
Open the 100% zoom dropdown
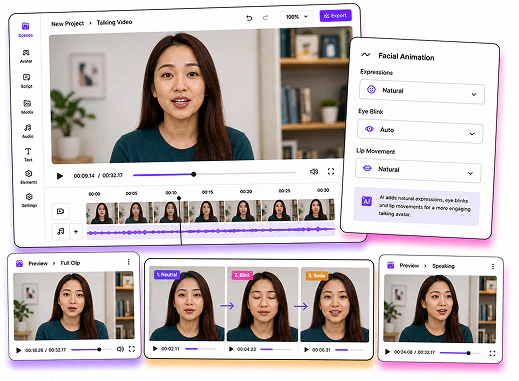(x=297, y=17)
